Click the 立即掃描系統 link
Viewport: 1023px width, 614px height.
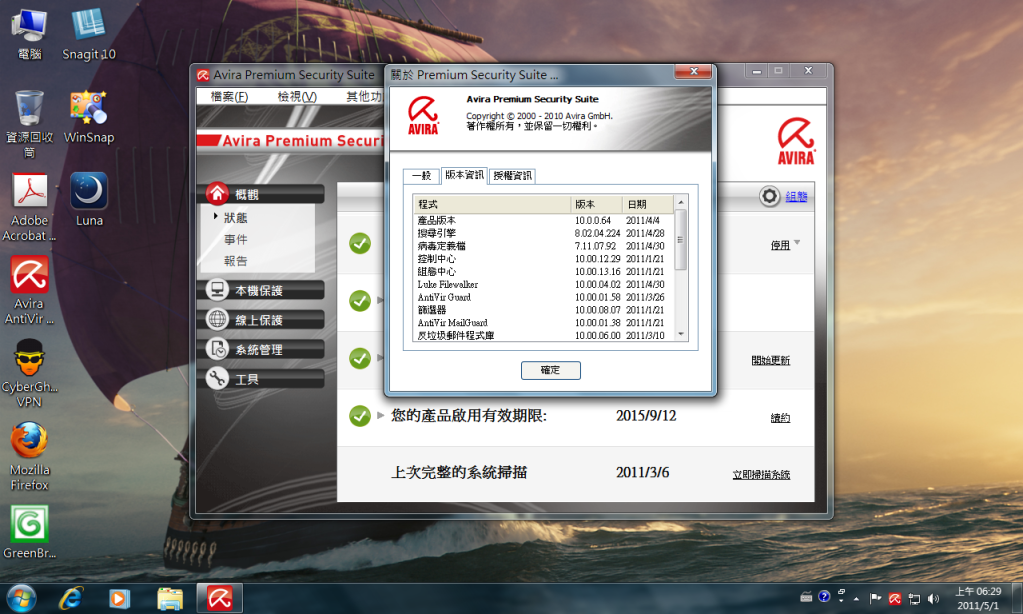coord(761,474)
